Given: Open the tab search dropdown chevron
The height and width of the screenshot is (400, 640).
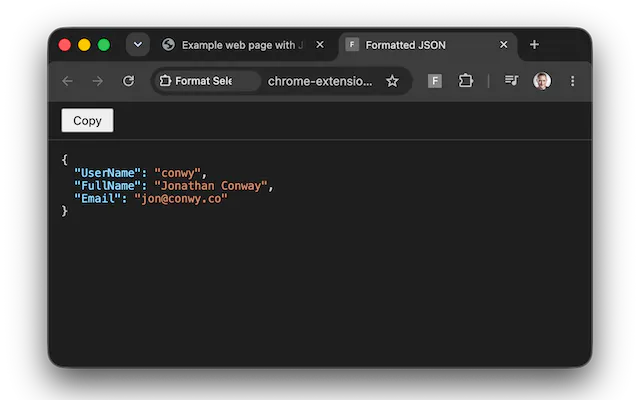Looking at the screenshot, I should pyautogui.click(x=138, y=44).
